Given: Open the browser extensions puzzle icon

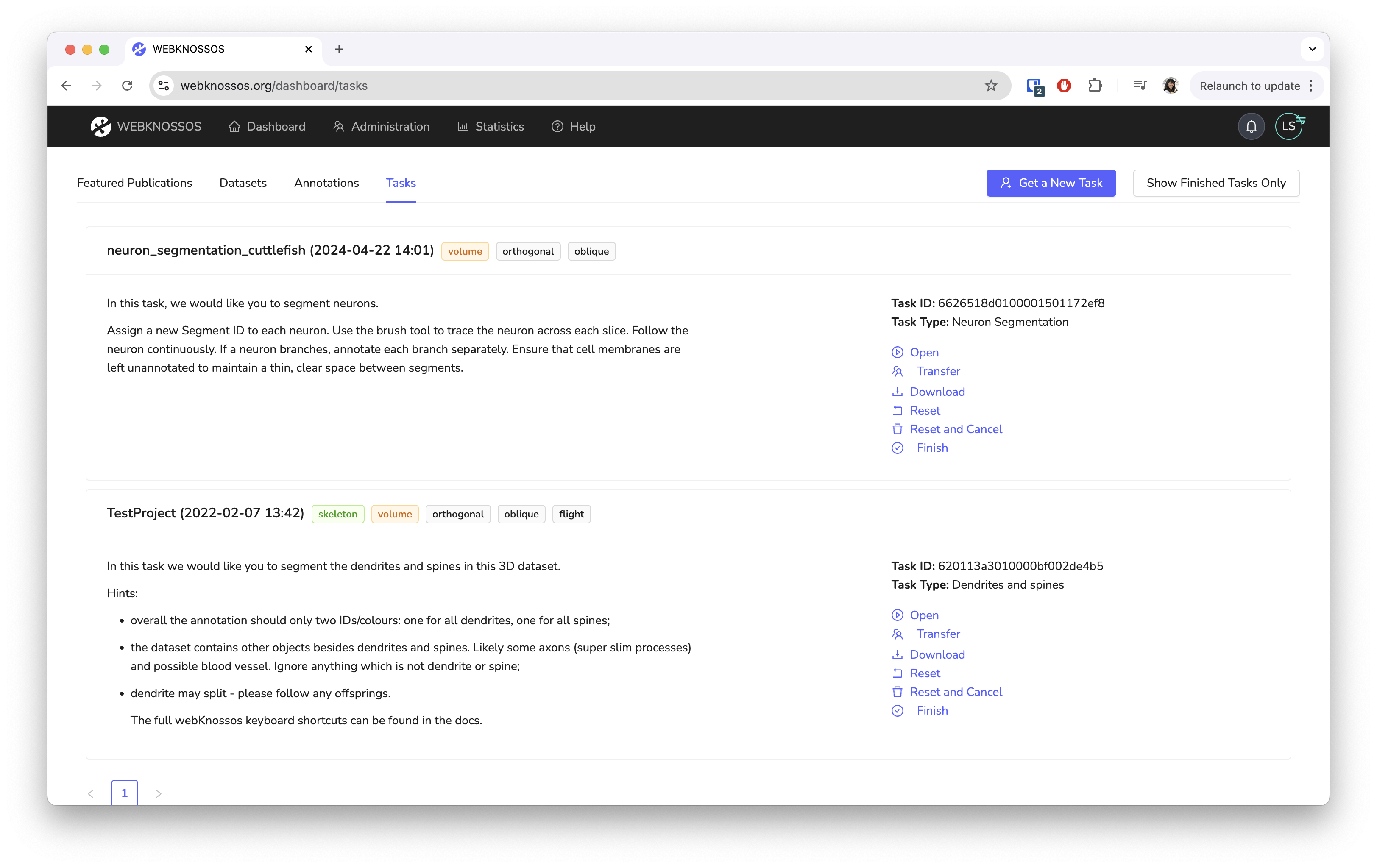Looking at the screenshot, I should coord(1095,86).
